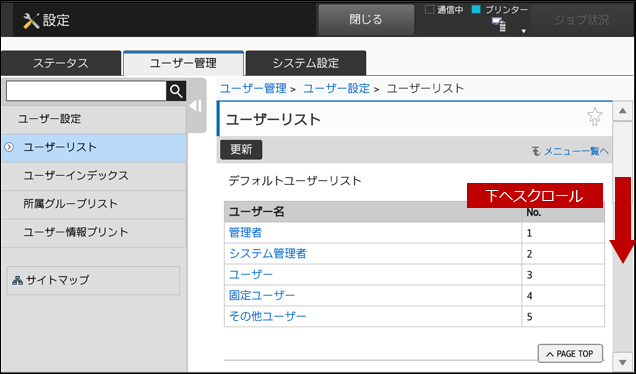The width and height of the screenshot is (636, 374).
Task: Click the サイトマップ icon
Action: (17, 280)
